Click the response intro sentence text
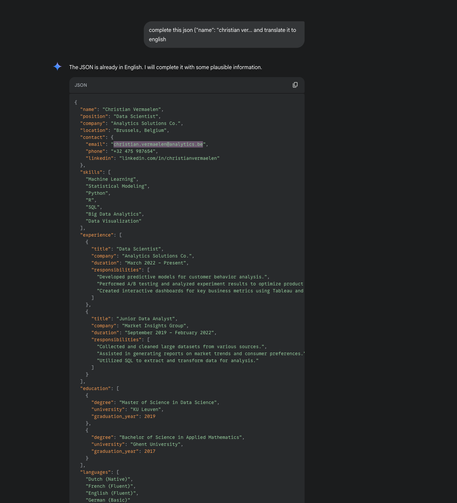The width and height of the screenshot is (457, 503). click(165, 67)
